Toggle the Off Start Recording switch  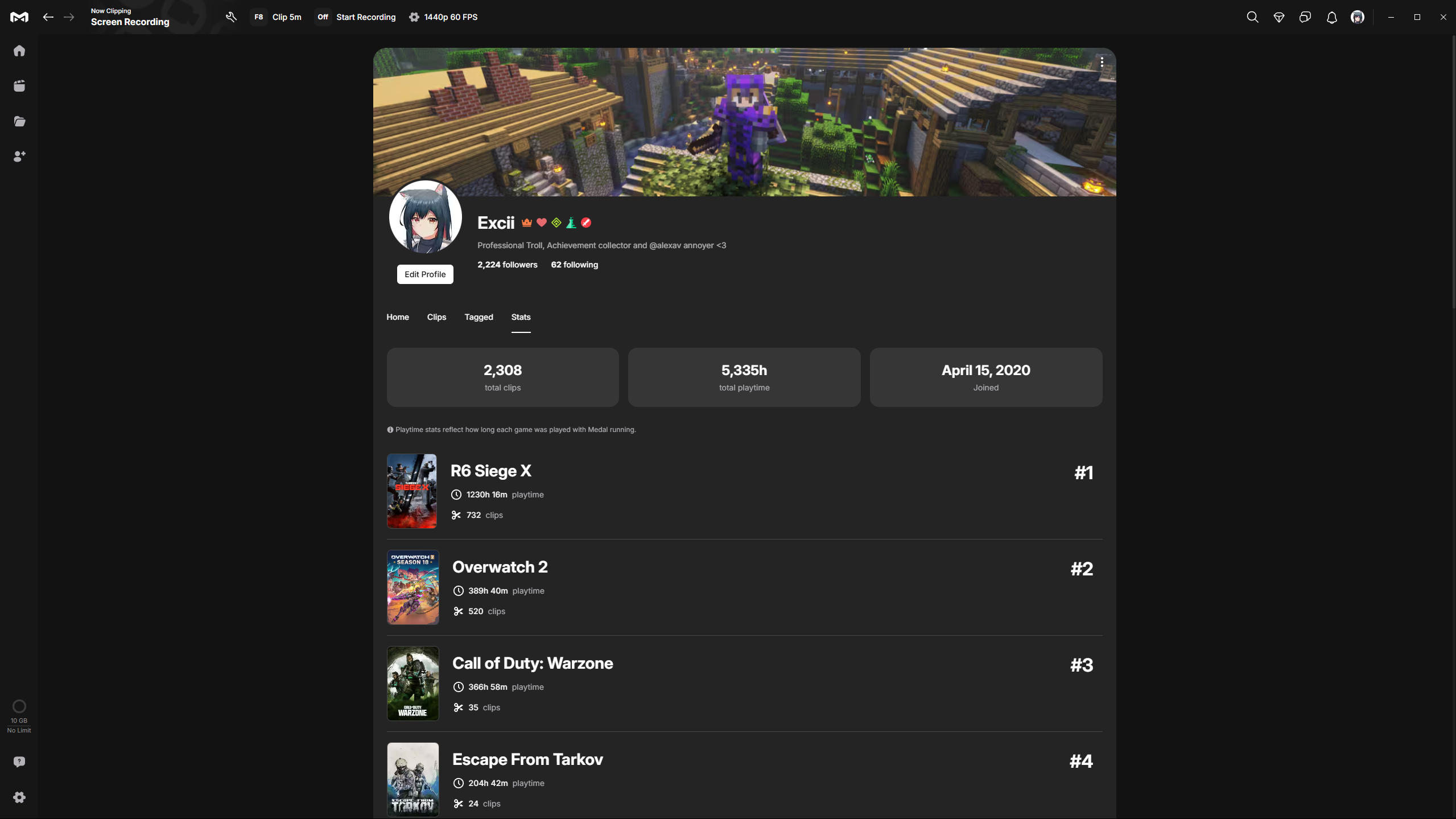[323, 17]
